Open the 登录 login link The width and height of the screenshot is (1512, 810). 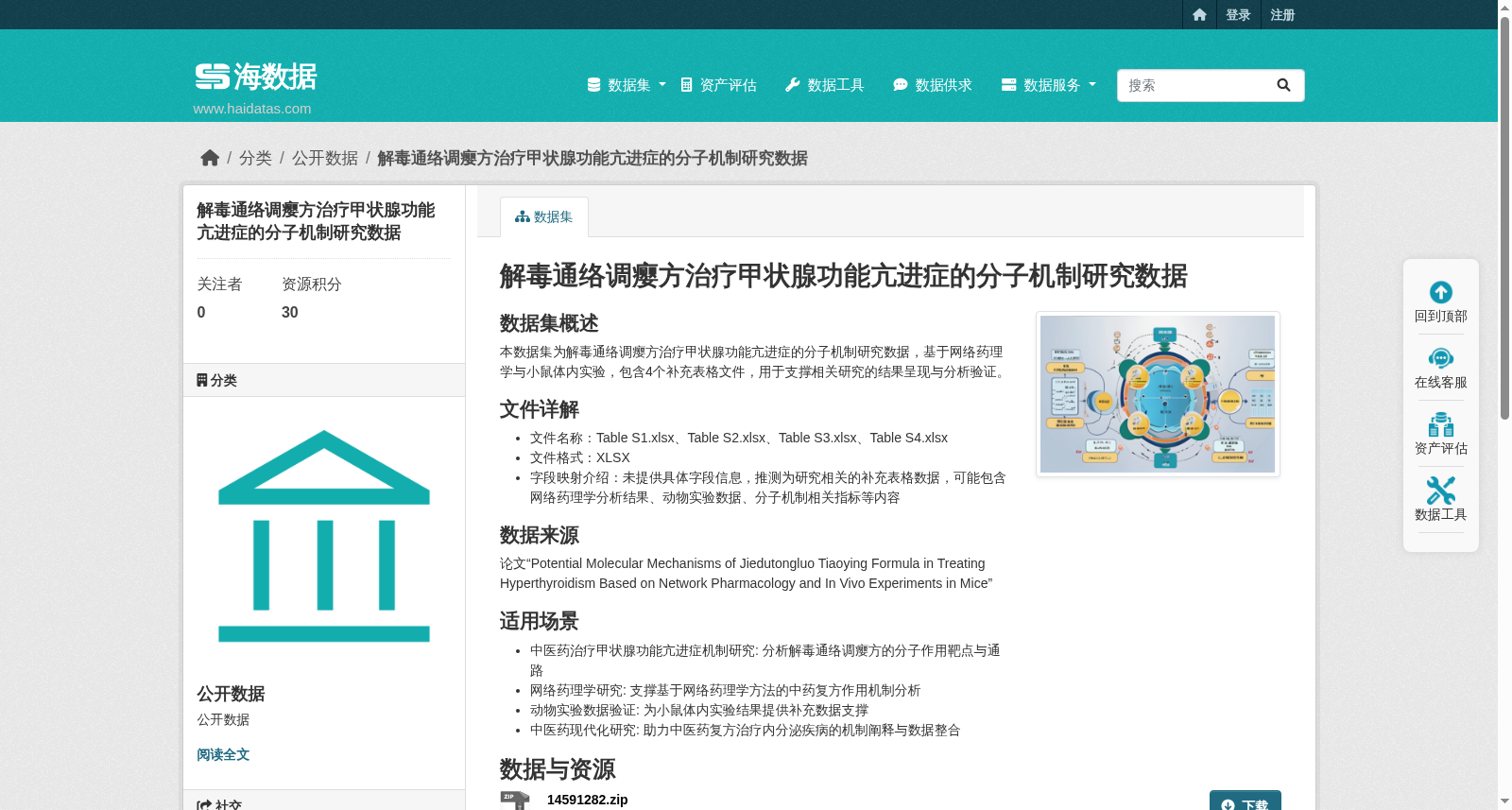(1238, 14)
